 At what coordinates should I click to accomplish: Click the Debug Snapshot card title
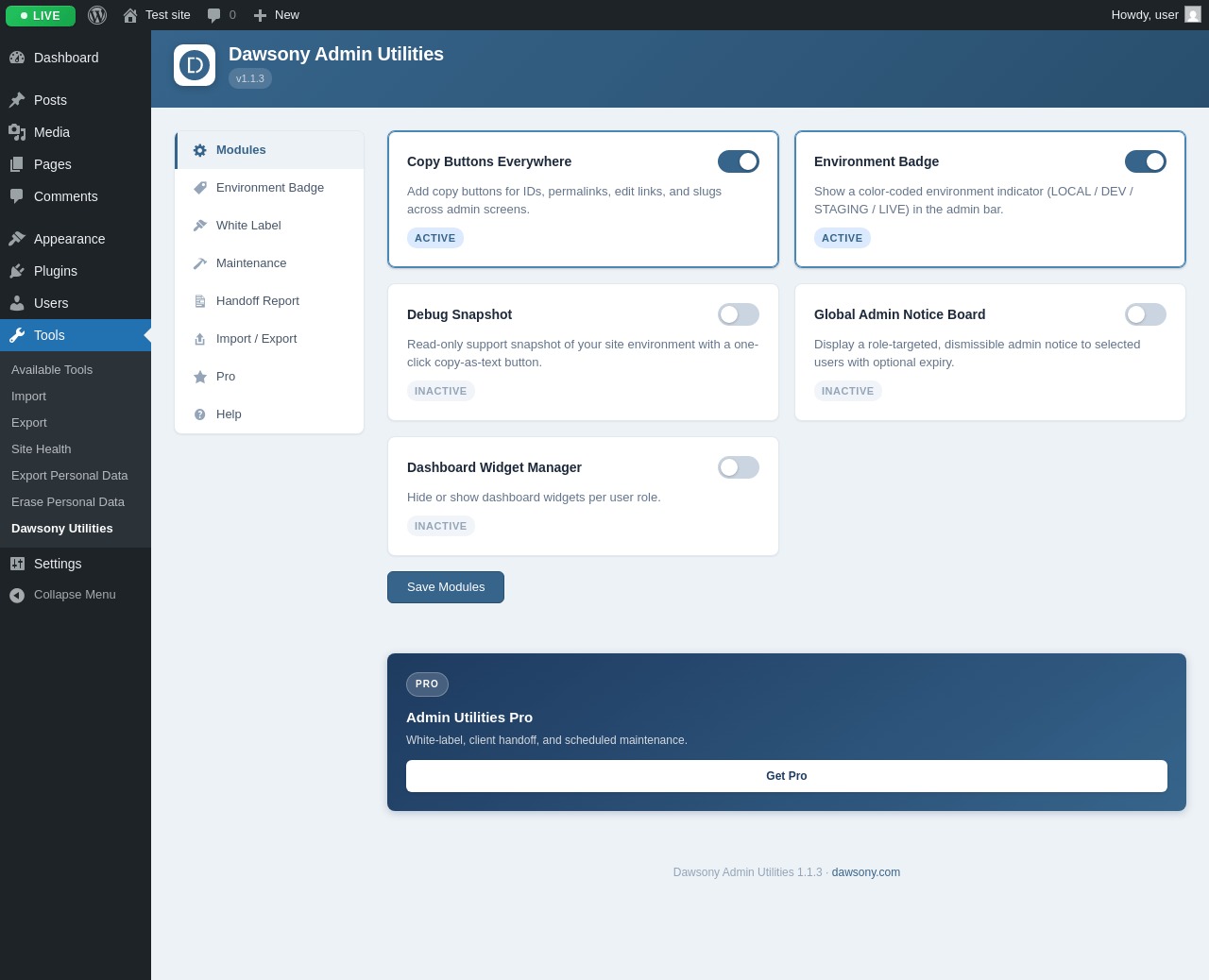460,314
